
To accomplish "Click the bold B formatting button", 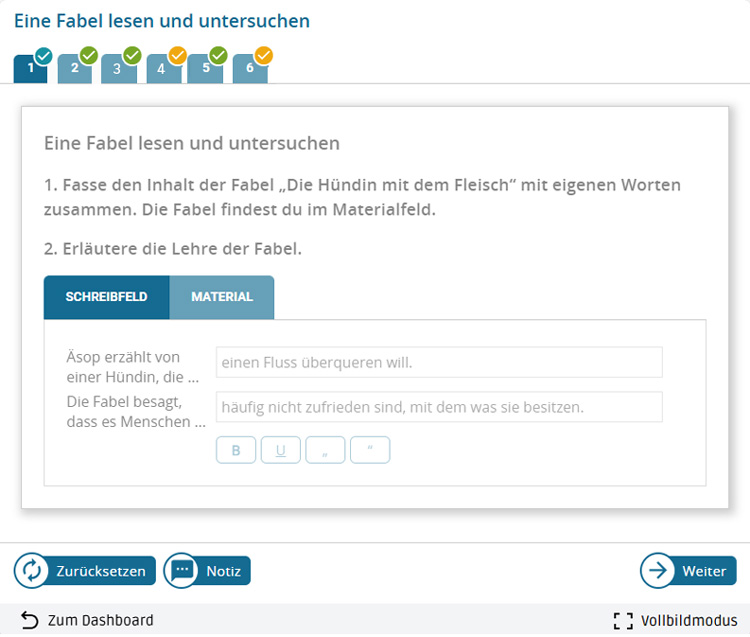I will tap(236, 450).
